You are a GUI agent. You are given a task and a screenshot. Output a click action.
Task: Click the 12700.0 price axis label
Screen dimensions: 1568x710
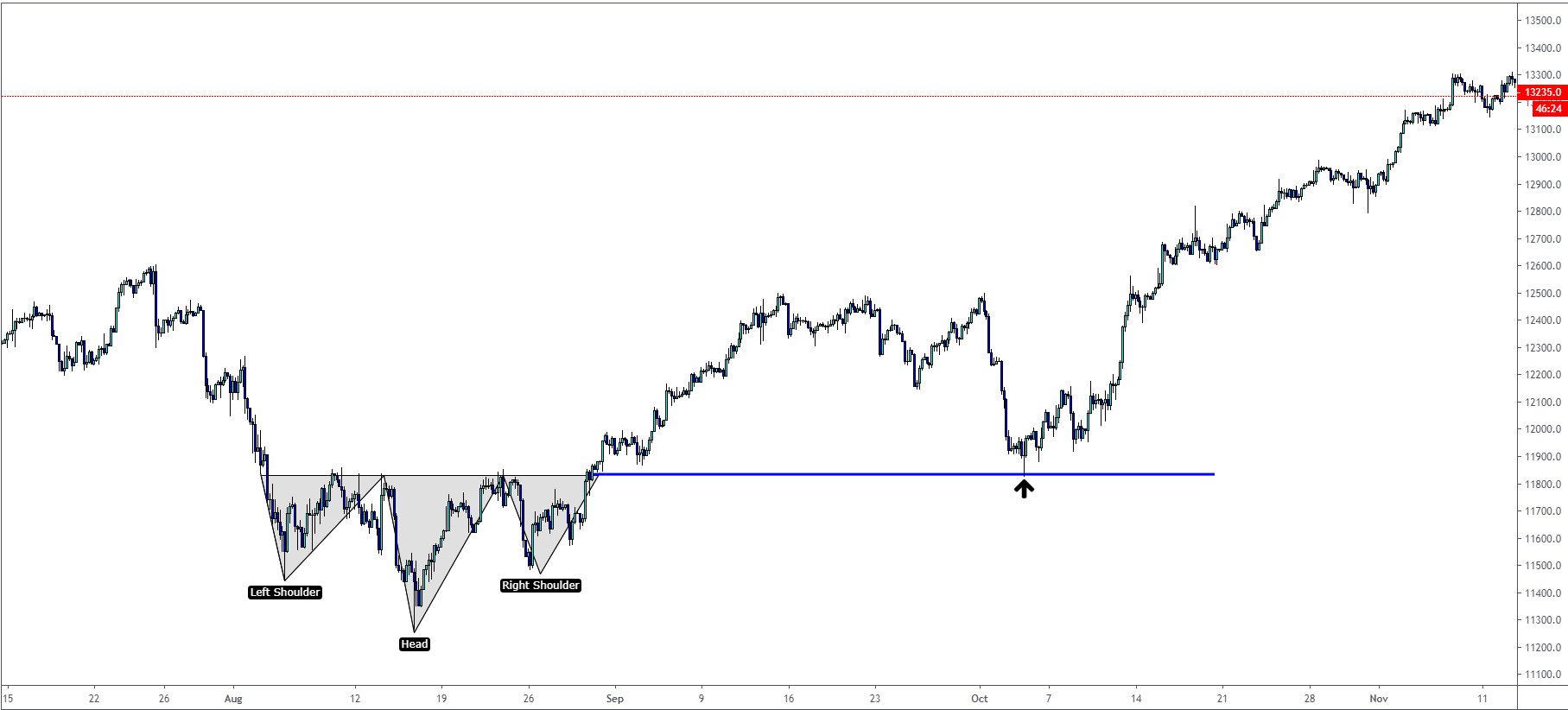point(1543,239)
